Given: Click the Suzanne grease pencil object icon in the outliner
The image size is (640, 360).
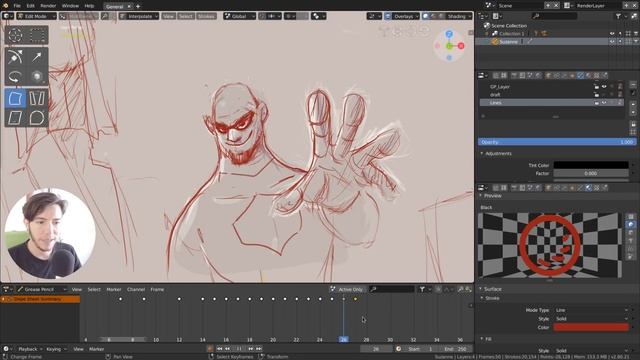Looking at the screenshot, I should click(495, 42).
